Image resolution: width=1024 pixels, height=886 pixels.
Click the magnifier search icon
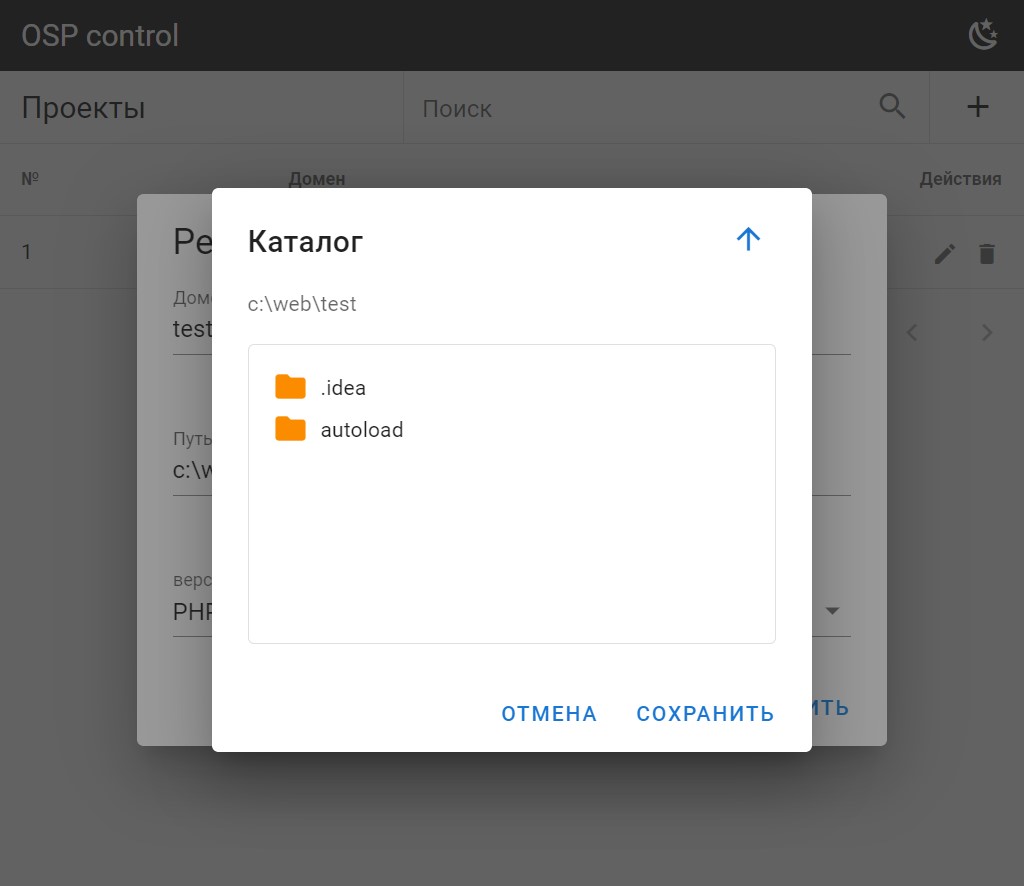point(892,107)
